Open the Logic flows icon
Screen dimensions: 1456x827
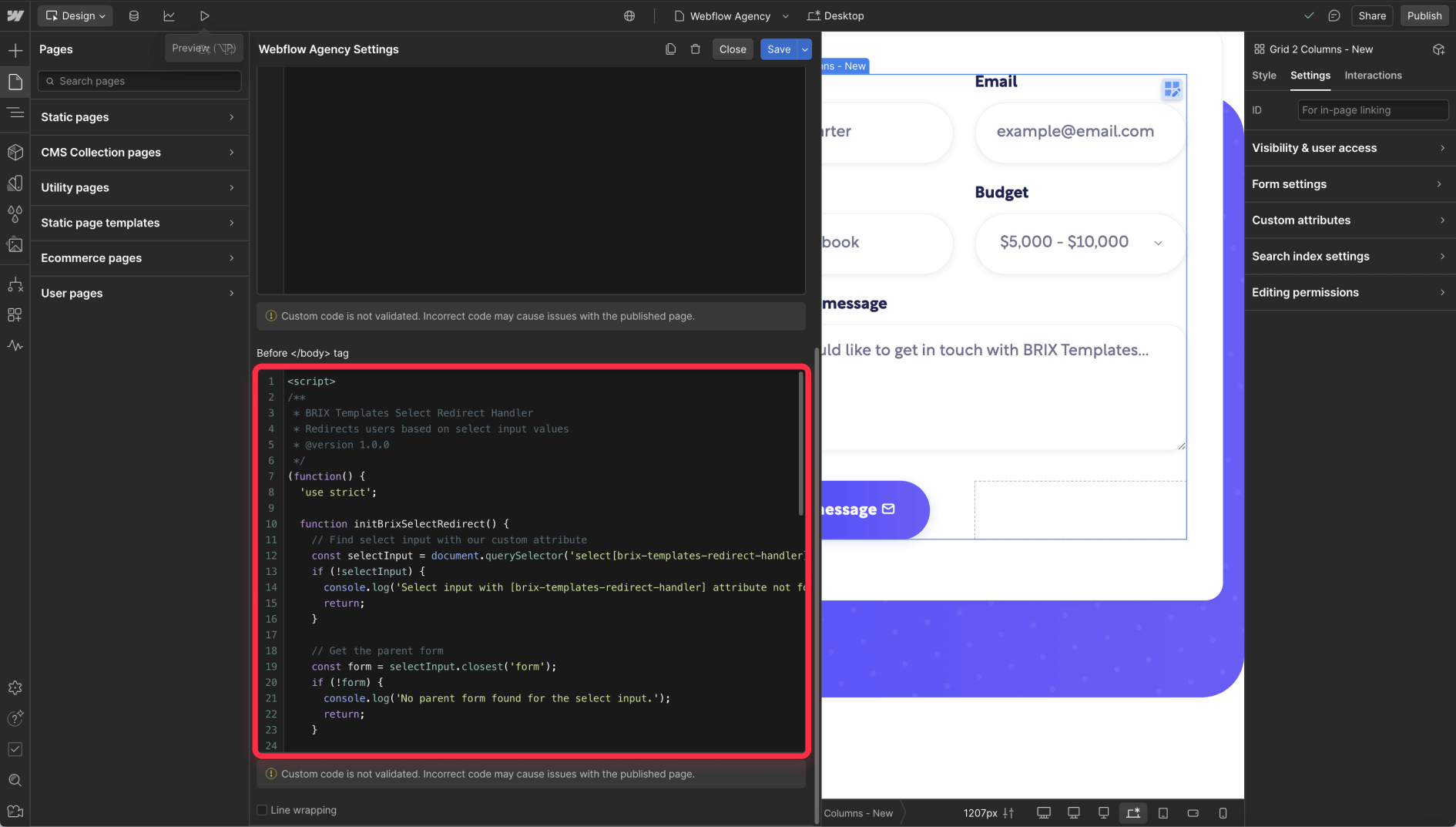[x=15, y=284]
